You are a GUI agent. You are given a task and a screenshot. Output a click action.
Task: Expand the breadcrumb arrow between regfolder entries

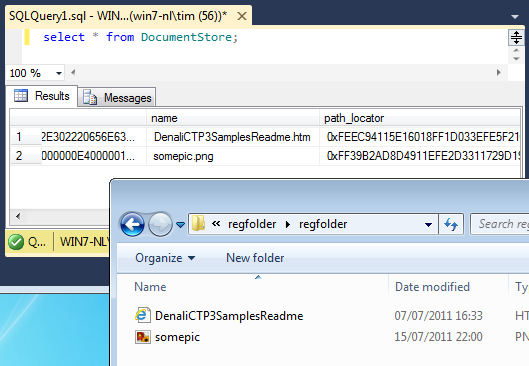point(288,224)
